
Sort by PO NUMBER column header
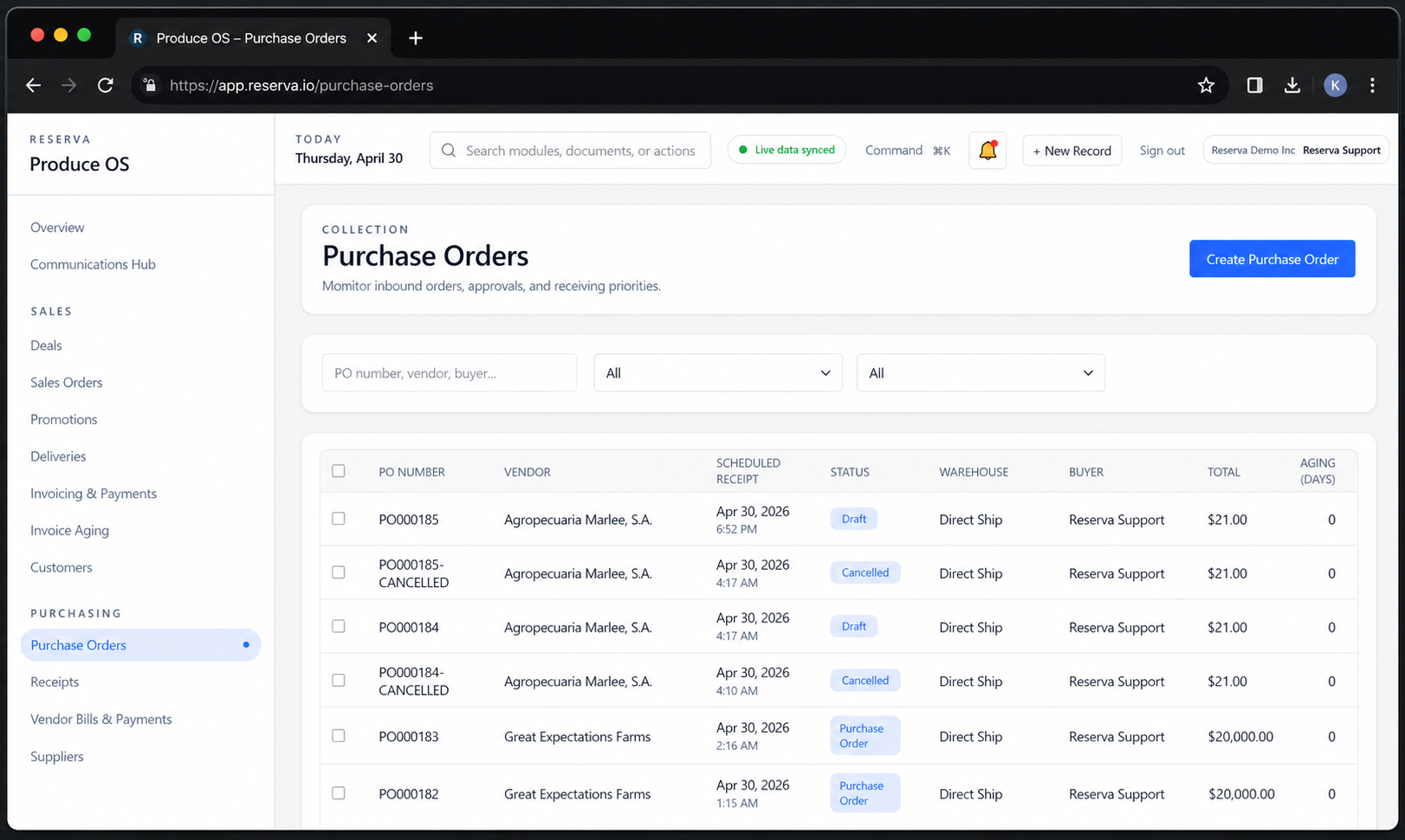[411, 472]
